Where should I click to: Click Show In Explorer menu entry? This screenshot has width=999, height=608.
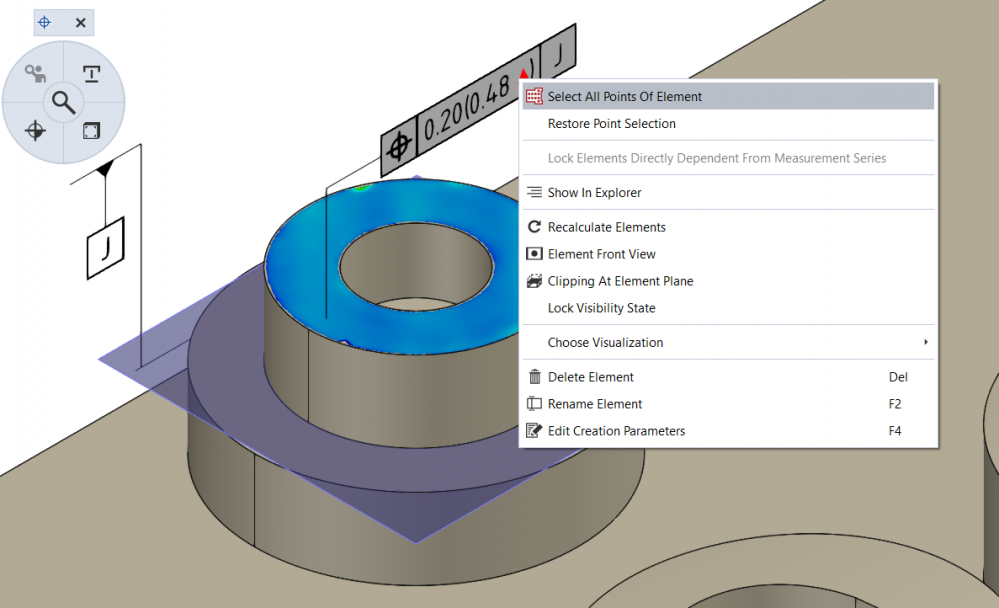pos(594,193)
